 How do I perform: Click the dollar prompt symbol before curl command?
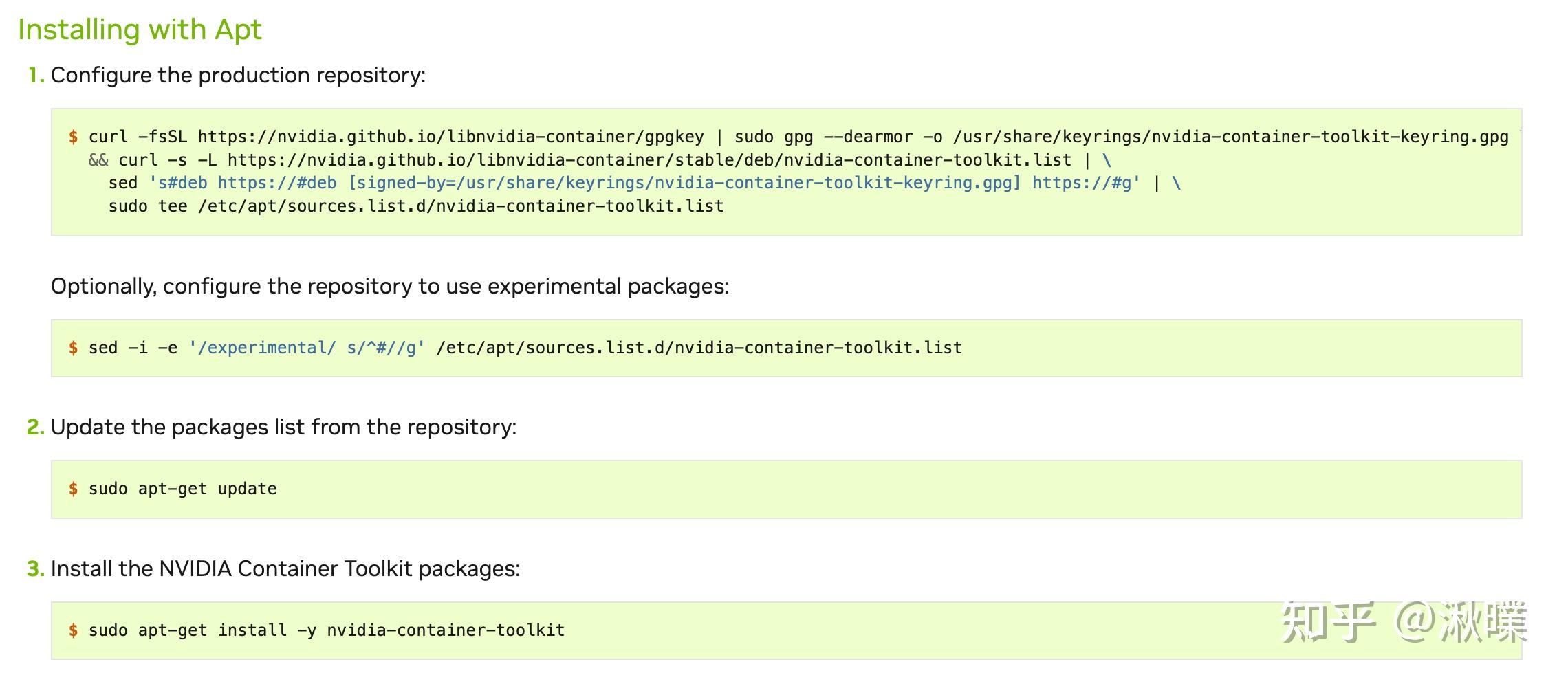[73, 136]
